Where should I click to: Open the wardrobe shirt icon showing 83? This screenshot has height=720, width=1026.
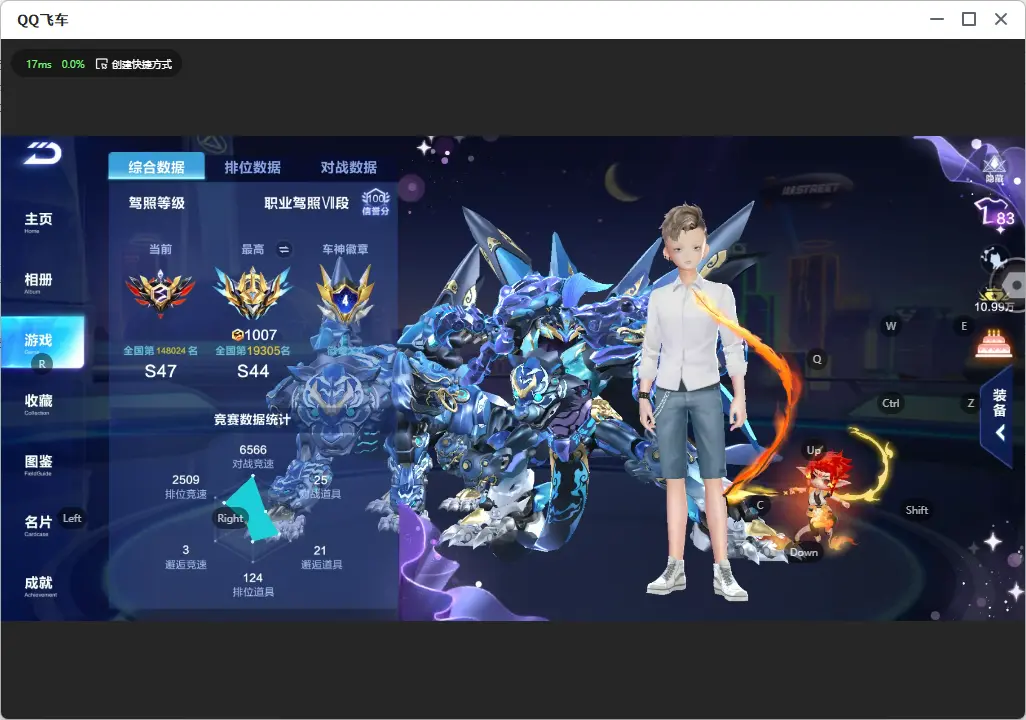click(995, 212)
